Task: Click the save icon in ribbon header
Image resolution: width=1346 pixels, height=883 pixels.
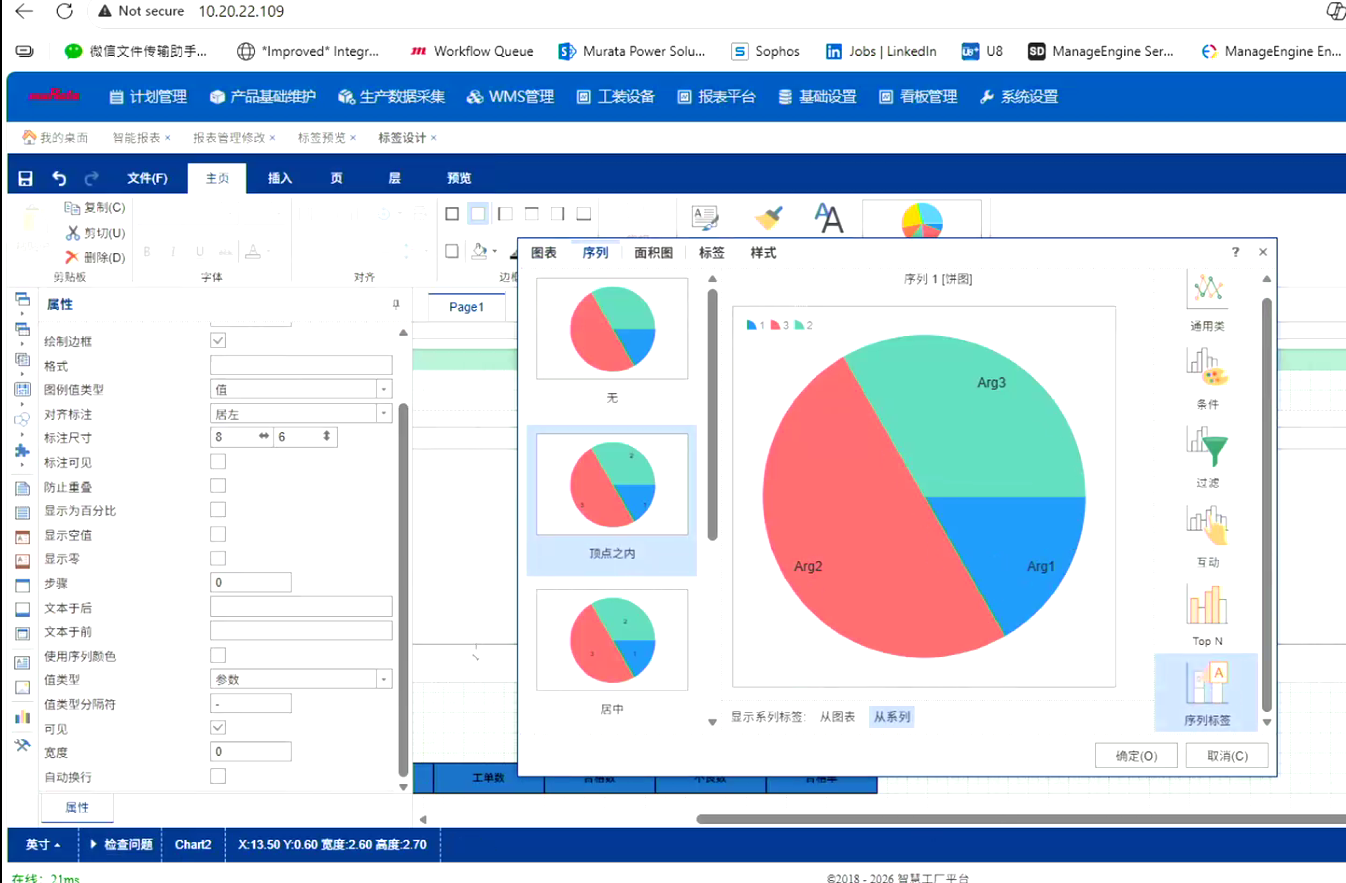Action: click(26, 178)
